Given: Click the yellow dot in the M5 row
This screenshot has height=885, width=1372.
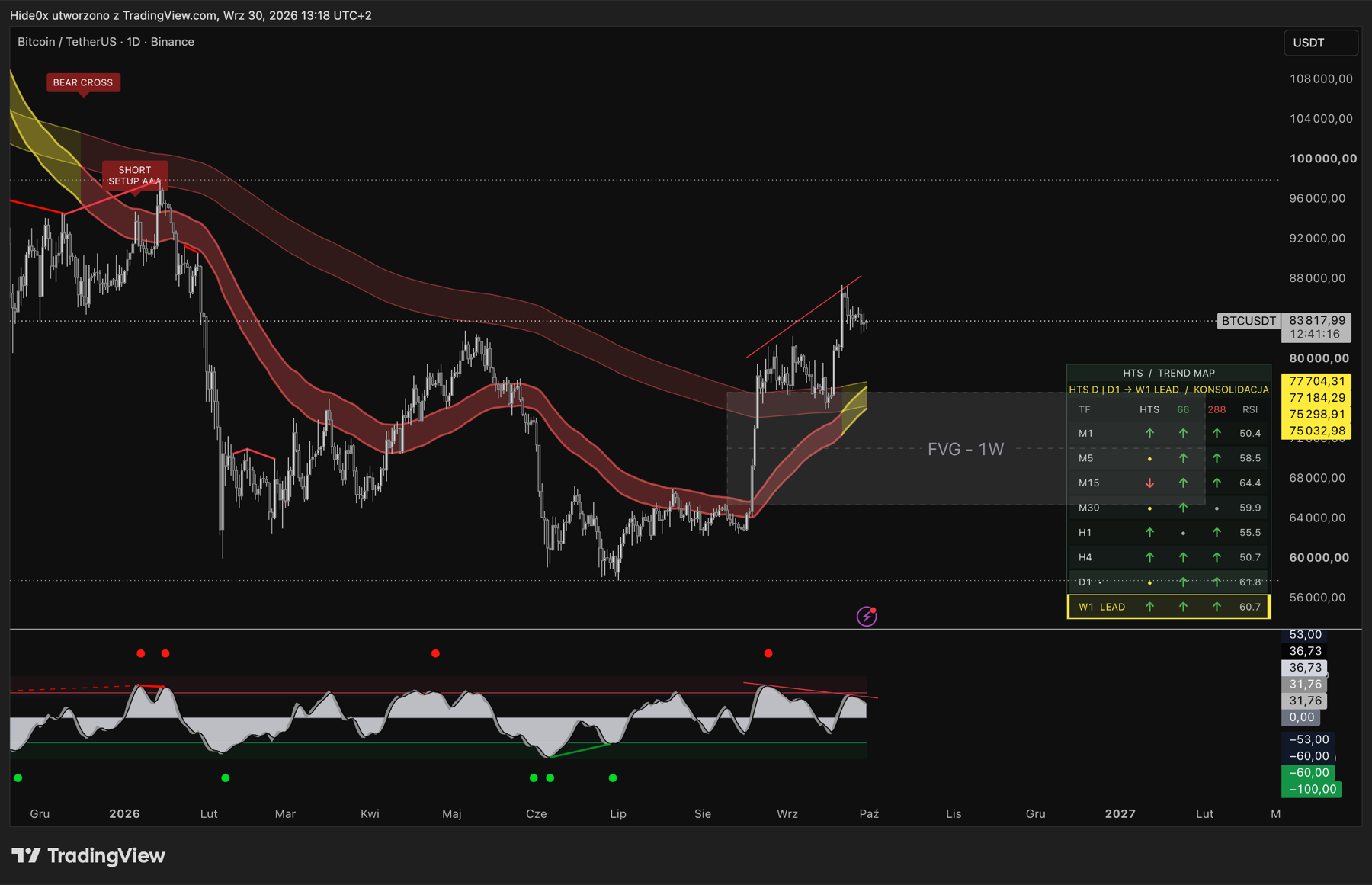Looking at the screenshot, I should click(x=1149, y=459).
